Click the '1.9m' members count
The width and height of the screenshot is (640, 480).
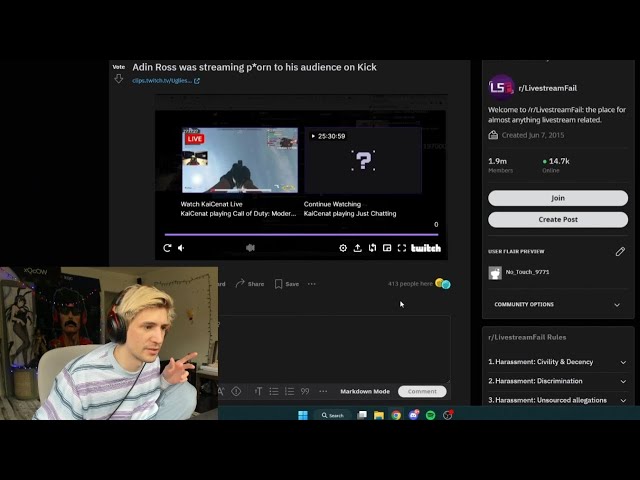pos(498,161)
